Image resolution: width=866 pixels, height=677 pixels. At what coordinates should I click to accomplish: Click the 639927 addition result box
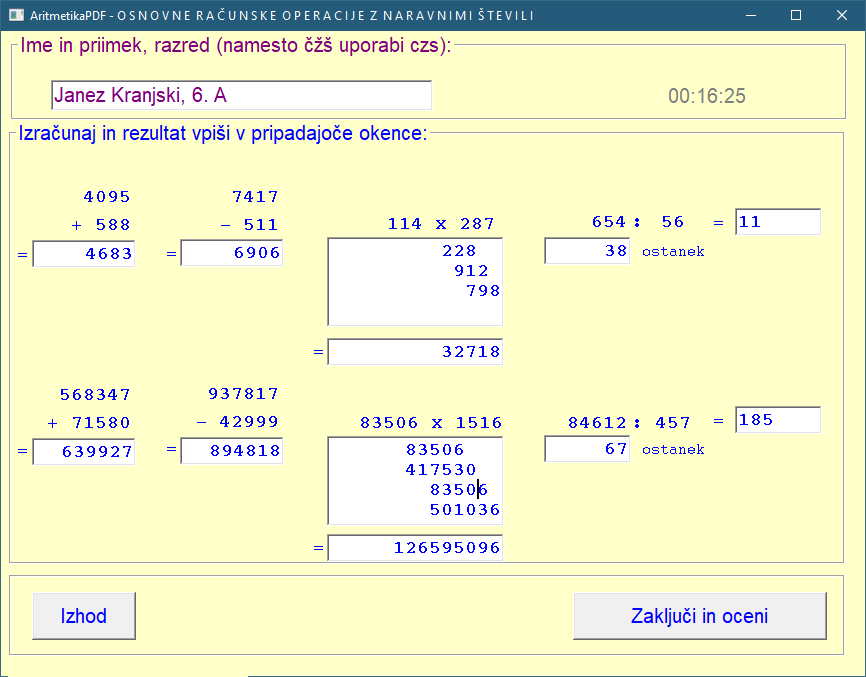[84, 452]
